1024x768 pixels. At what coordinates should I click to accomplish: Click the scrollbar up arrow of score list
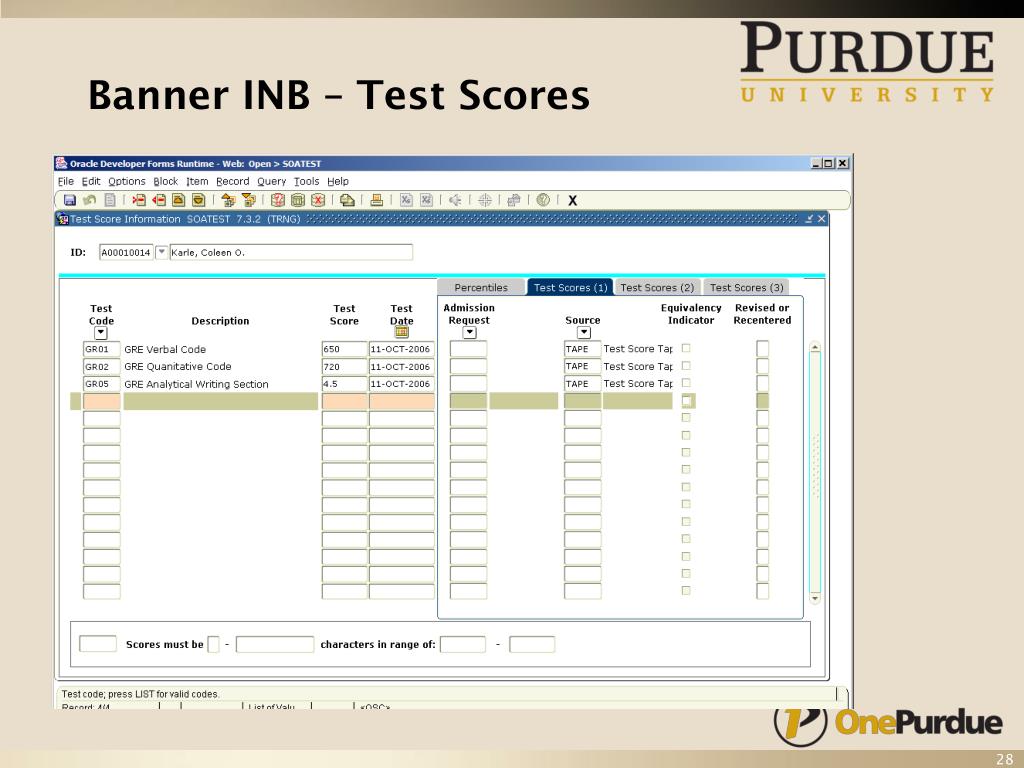pyautogui.click(x=814, y=347)
